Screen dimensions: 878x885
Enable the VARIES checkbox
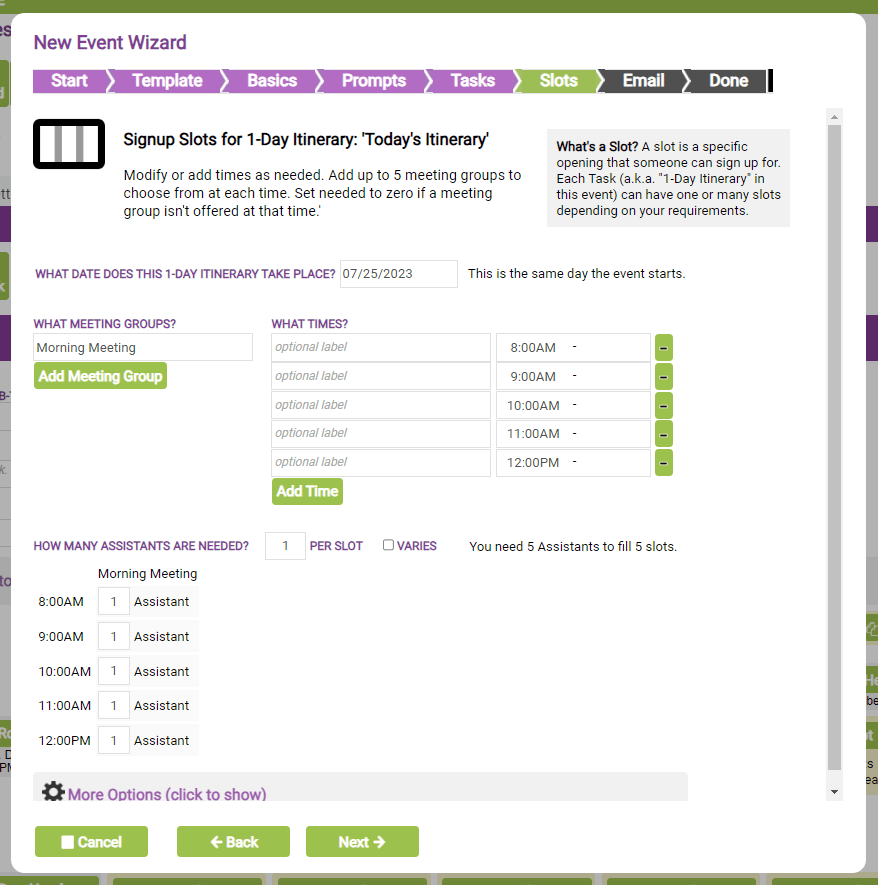388,545
